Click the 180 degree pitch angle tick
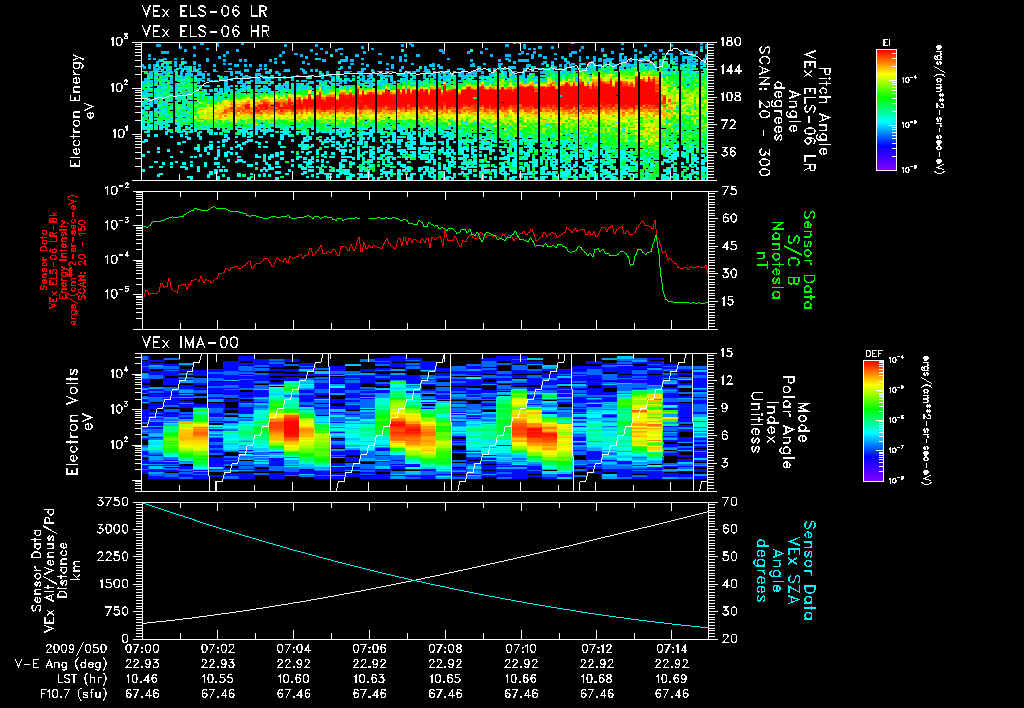This screenshot has height=708, width=1024. [730, 42]
